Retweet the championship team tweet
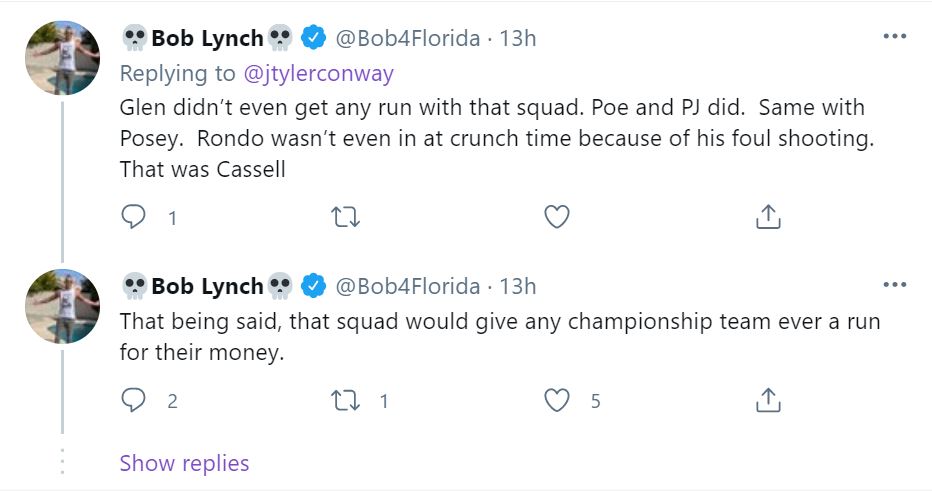Viewport: 932px width, 491px height. (345, 401)
